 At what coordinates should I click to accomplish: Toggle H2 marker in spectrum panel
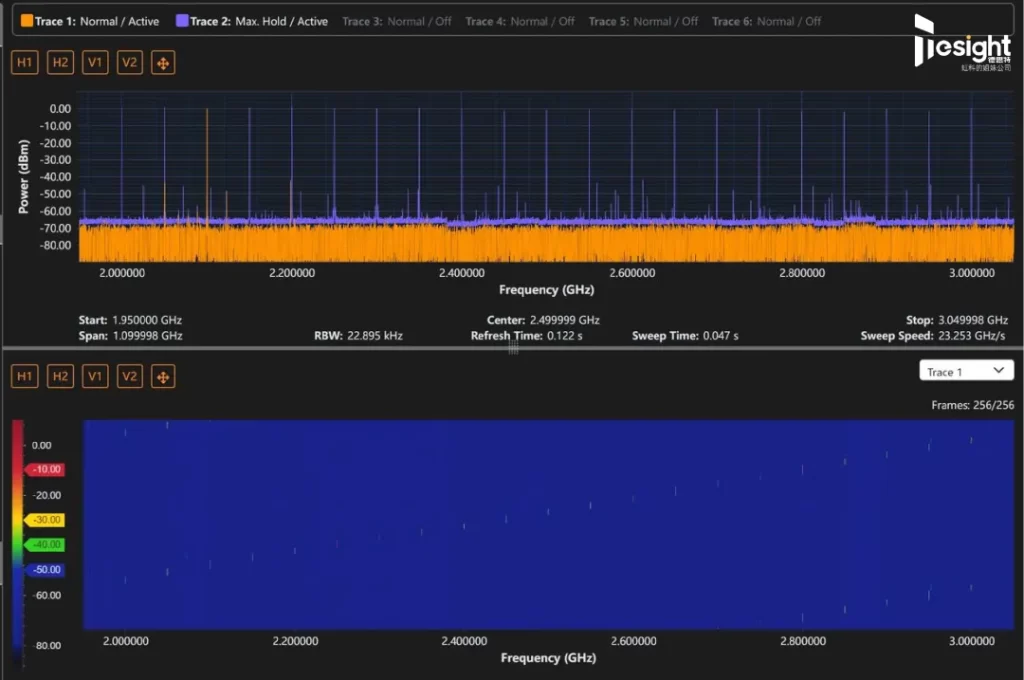(x=60, y=63)
